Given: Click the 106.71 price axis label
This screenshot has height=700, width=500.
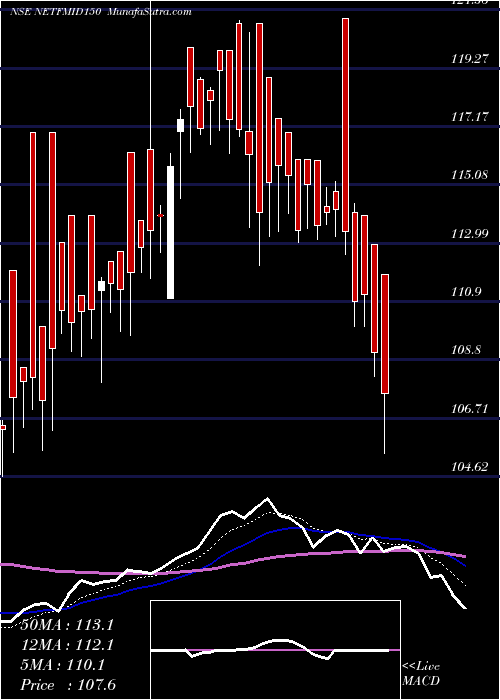Looking at the screenshot, I should point(469,408).
